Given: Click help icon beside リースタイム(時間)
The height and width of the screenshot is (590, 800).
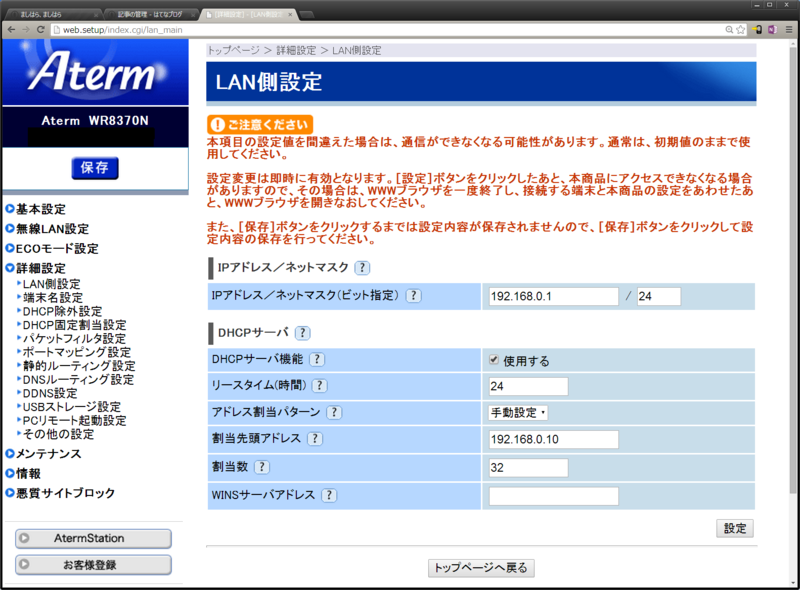Looking at the screenshot, I should (320, 385).
